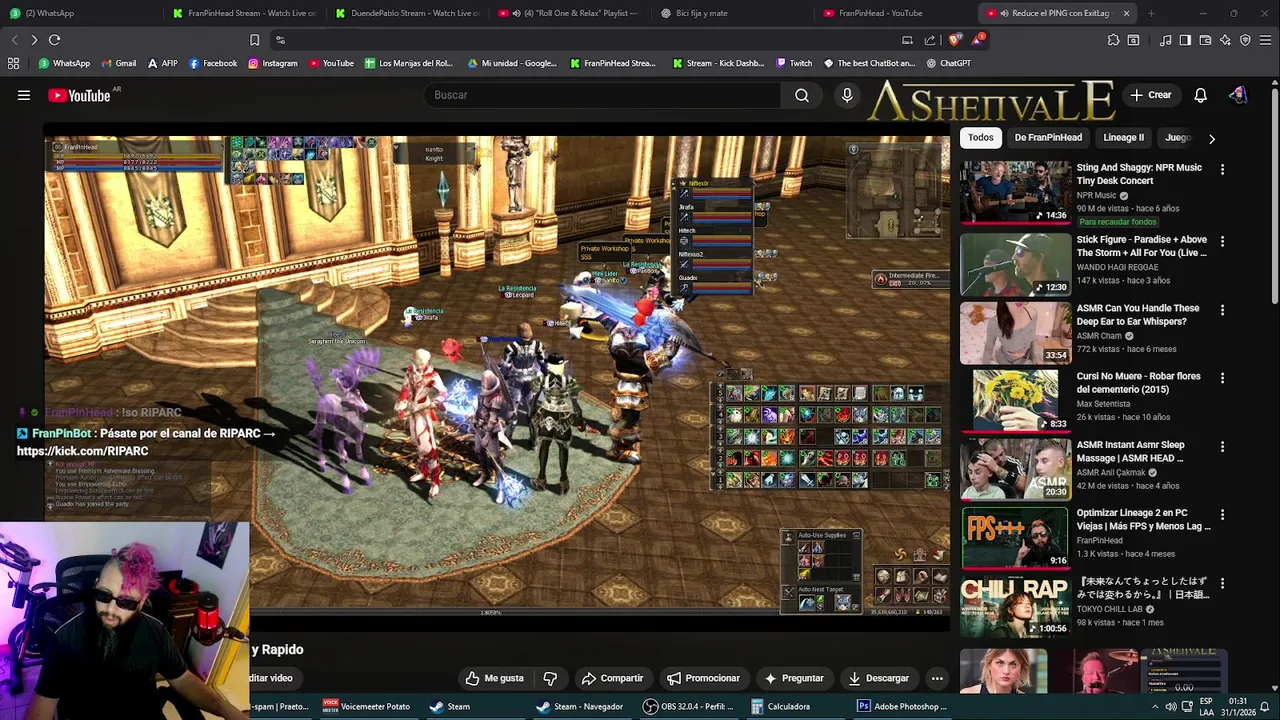The image size is (1280, 720).
Task: Select the Lineage II filter chip
Action: 1123,138
